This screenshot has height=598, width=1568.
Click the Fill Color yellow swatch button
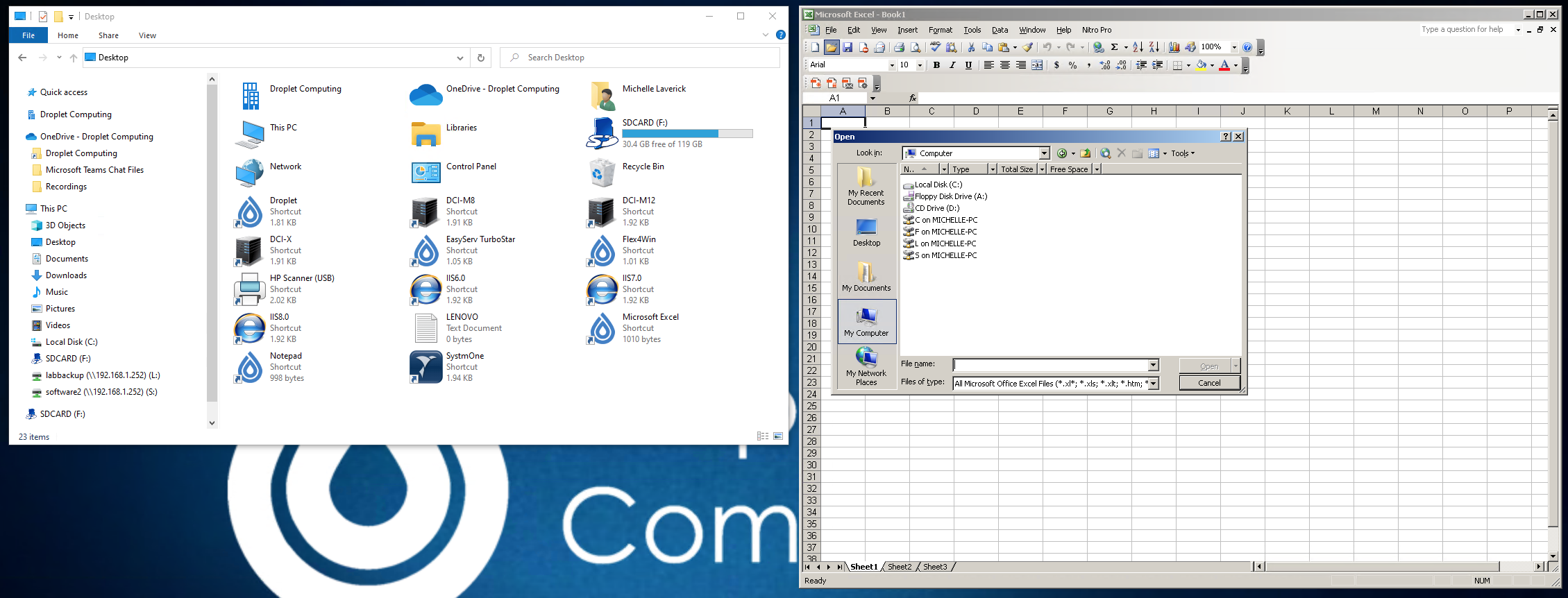pos(1201,65)
